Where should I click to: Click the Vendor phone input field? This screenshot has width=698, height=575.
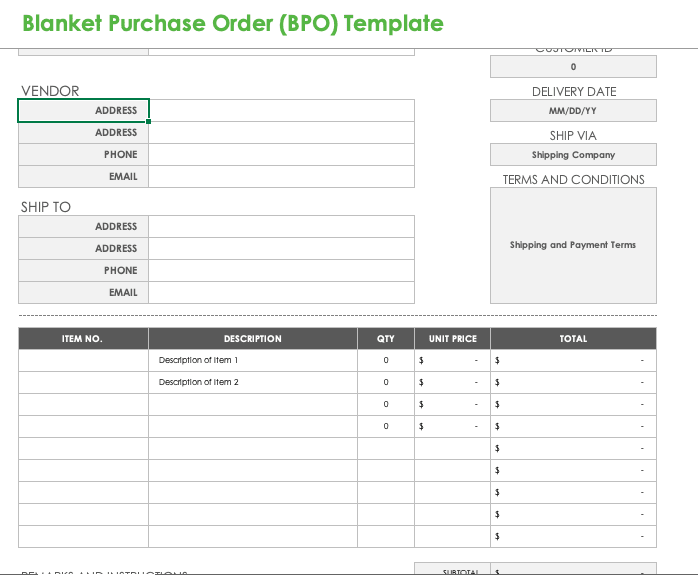point(281,154)
